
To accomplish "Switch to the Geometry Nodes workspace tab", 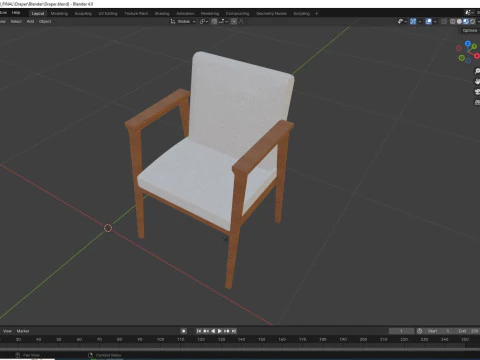I will click(271, 14).
